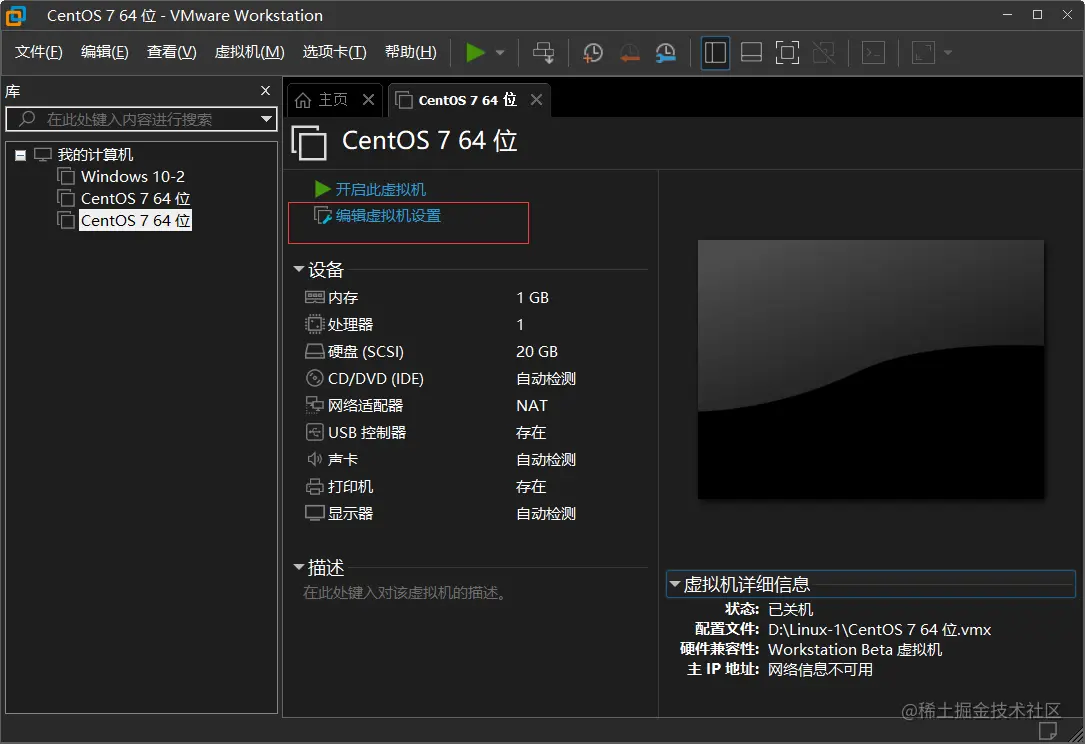Screen dimensions: 1085x744
Task: Click the CD/DVD (IDE) device row
Action: (443, 379)
